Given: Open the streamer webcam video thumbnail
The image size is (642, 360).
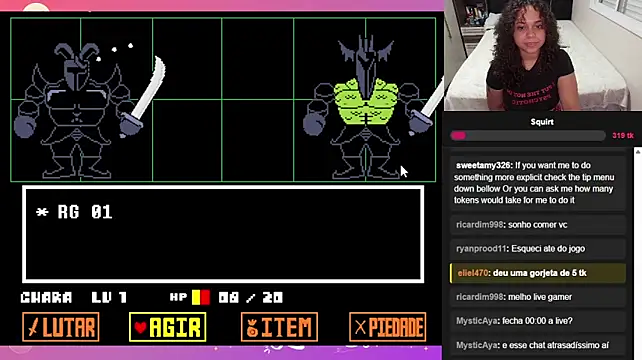Looking at the screenshot, I should pos(543,55).
